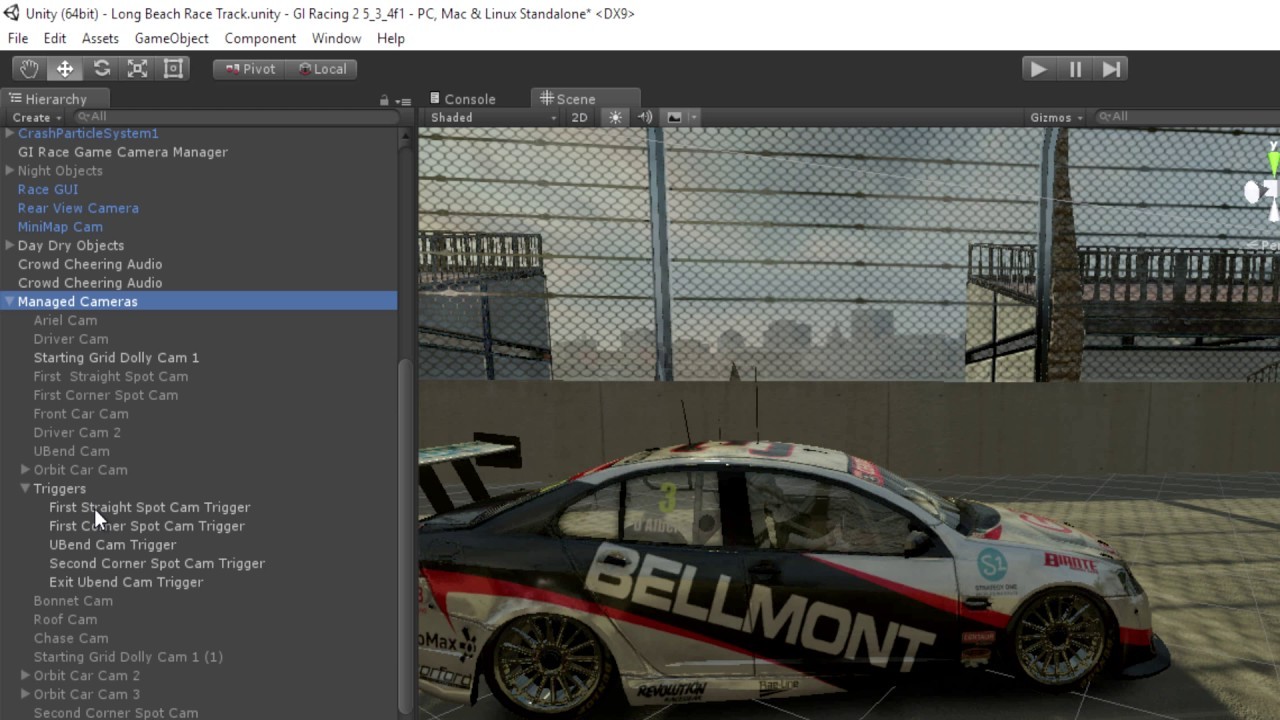Viewport: 1280px width, 720px height.
Task: Expand the Day Dry Objects group
Action: 10,245
